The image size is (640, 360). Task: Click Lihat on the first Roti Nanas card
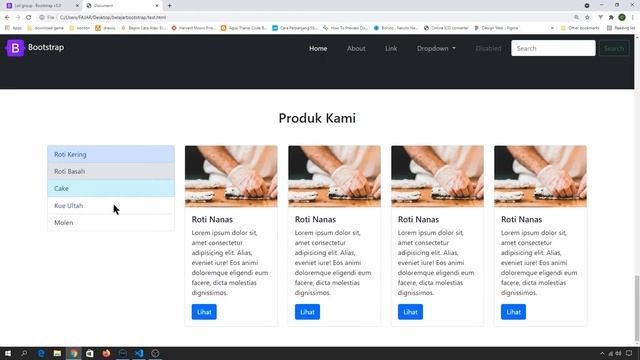tap(204, 312)
